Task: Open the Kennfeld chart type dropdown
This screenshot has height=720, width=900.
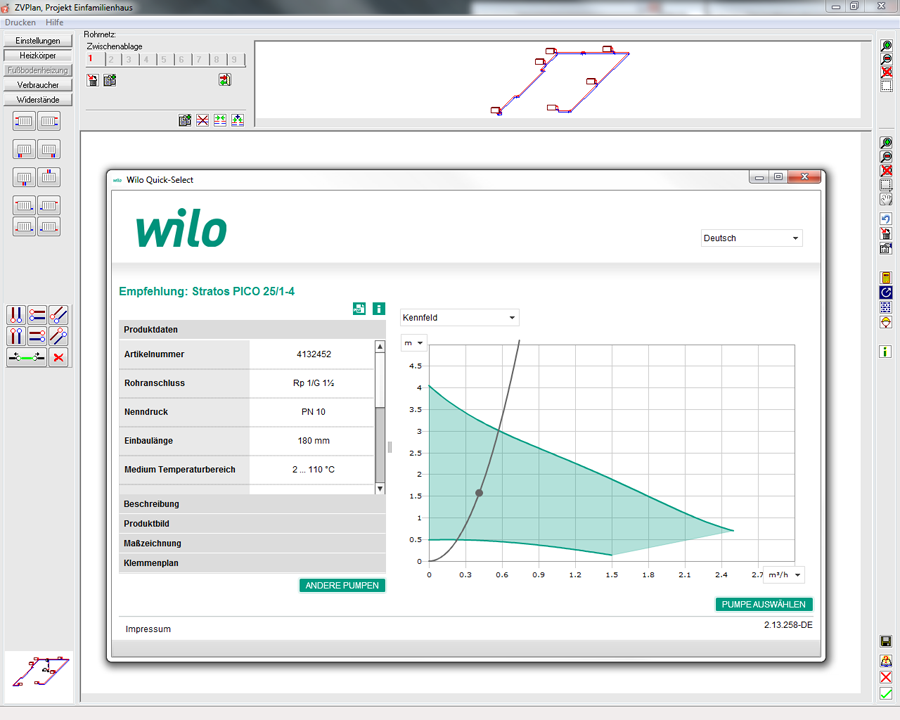Action: pyautogui.click(x=460, y=318)
